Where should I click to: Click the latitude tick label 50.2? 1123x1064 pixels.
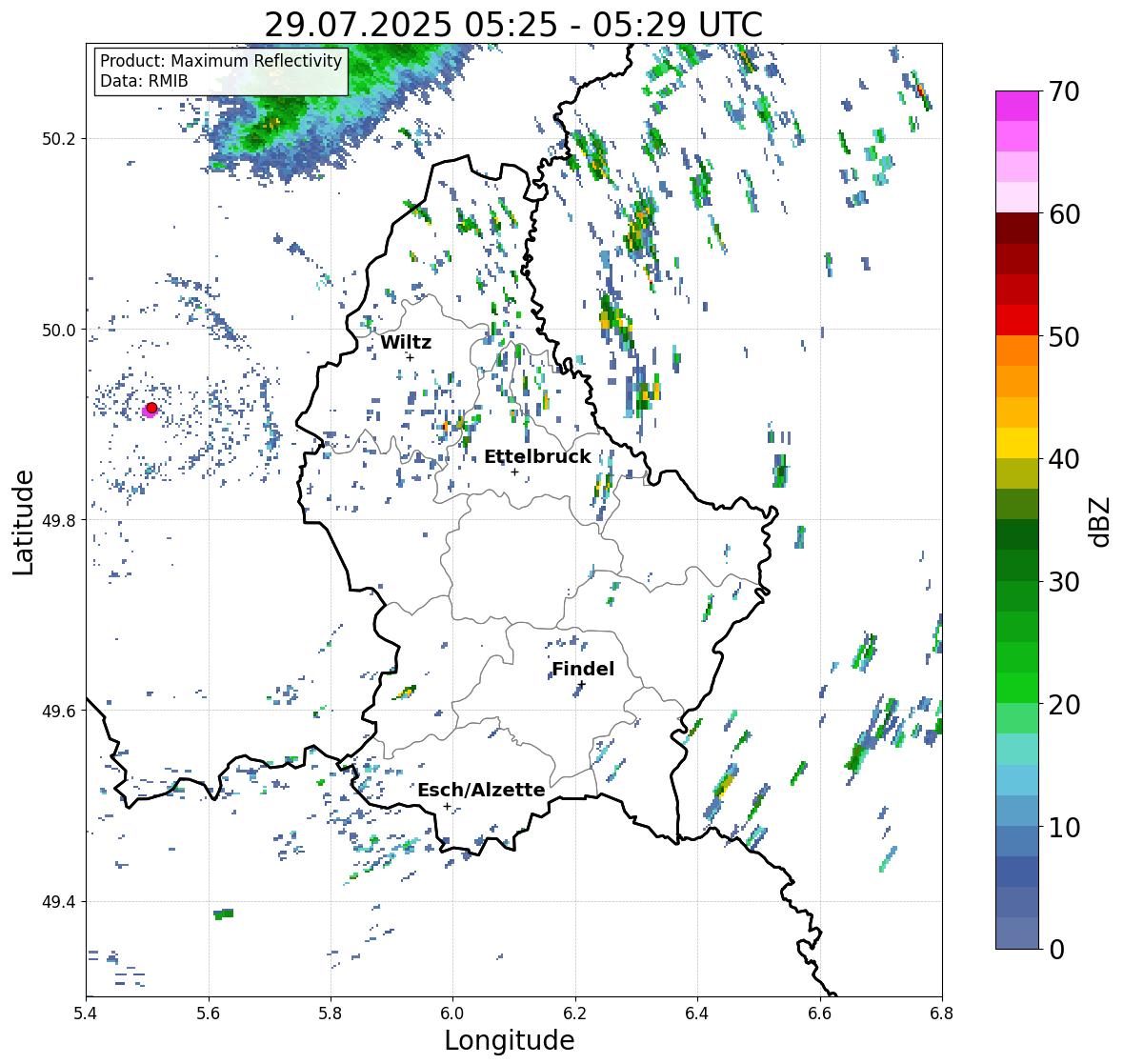(x=59, y=139)
